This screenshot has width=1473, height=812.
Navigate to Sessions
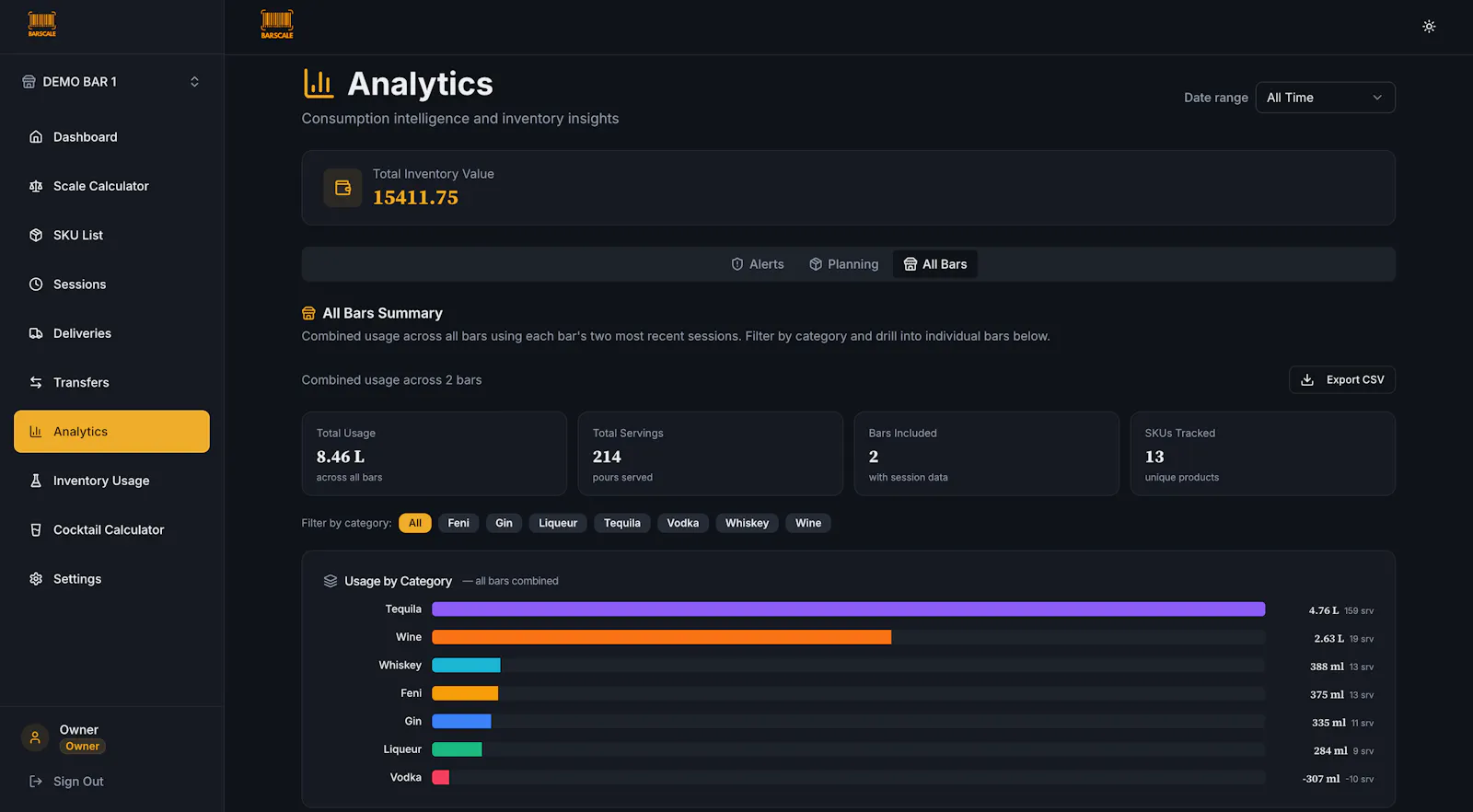(111, 284)
